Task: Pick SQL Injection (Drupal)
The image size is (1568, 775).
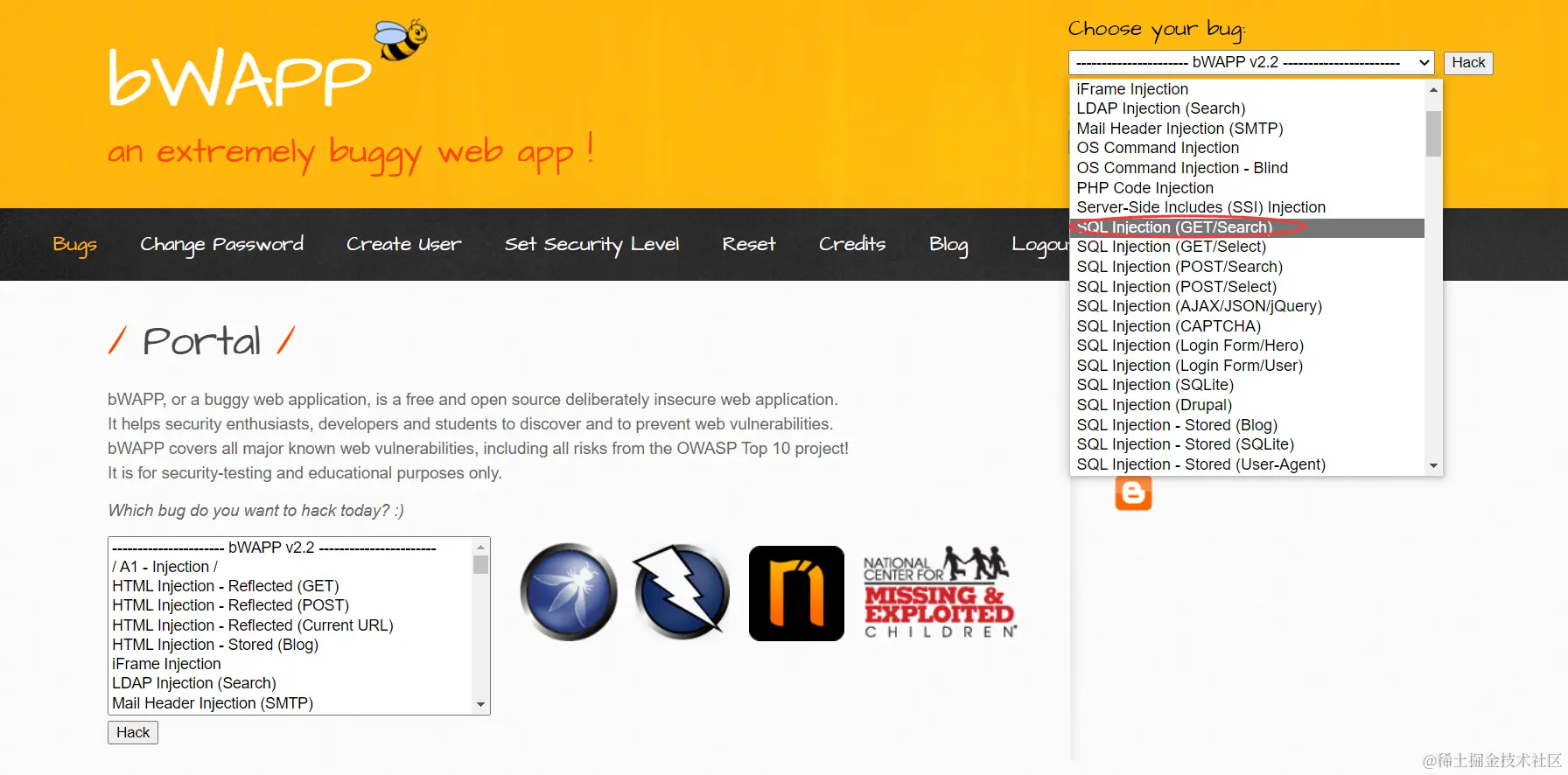Action: [1247, 405]
